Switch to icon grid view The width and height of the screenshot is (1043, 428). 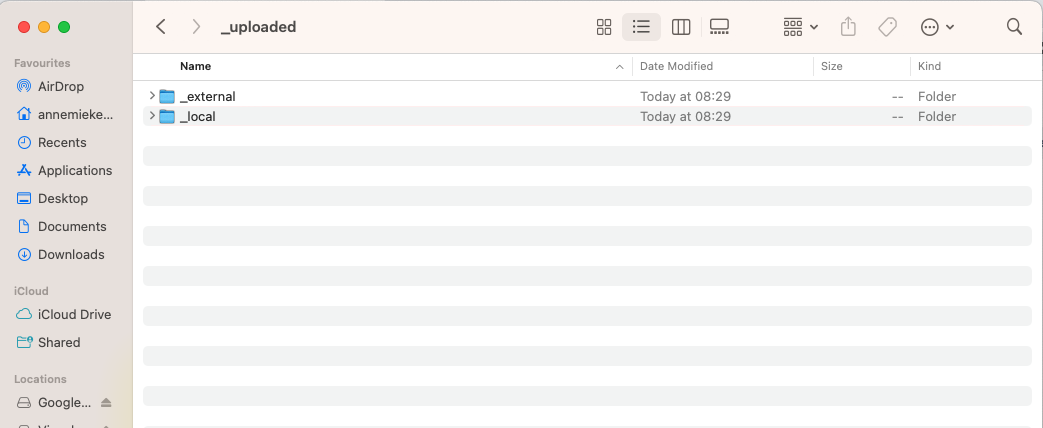[604, 27]
